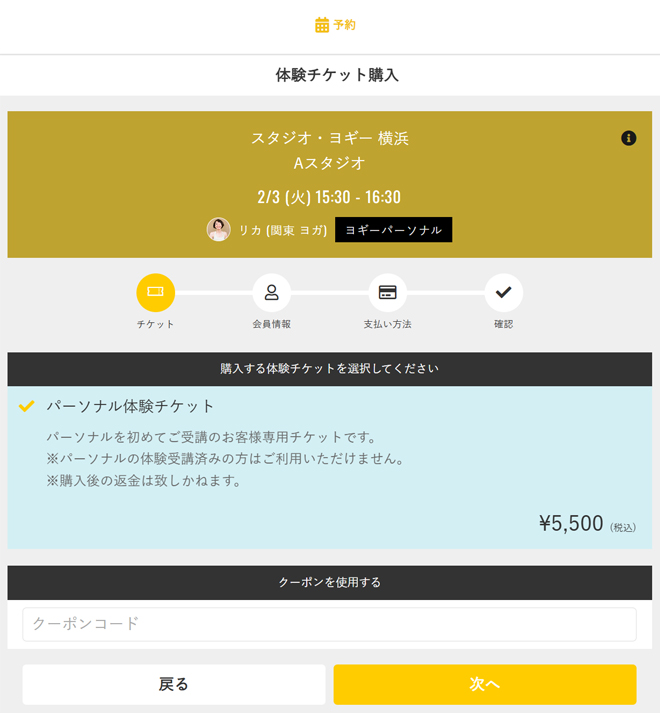Focus the クーポンコード input field
The image size is (660, 723).
pyautogui.click(x=329, y=624)
